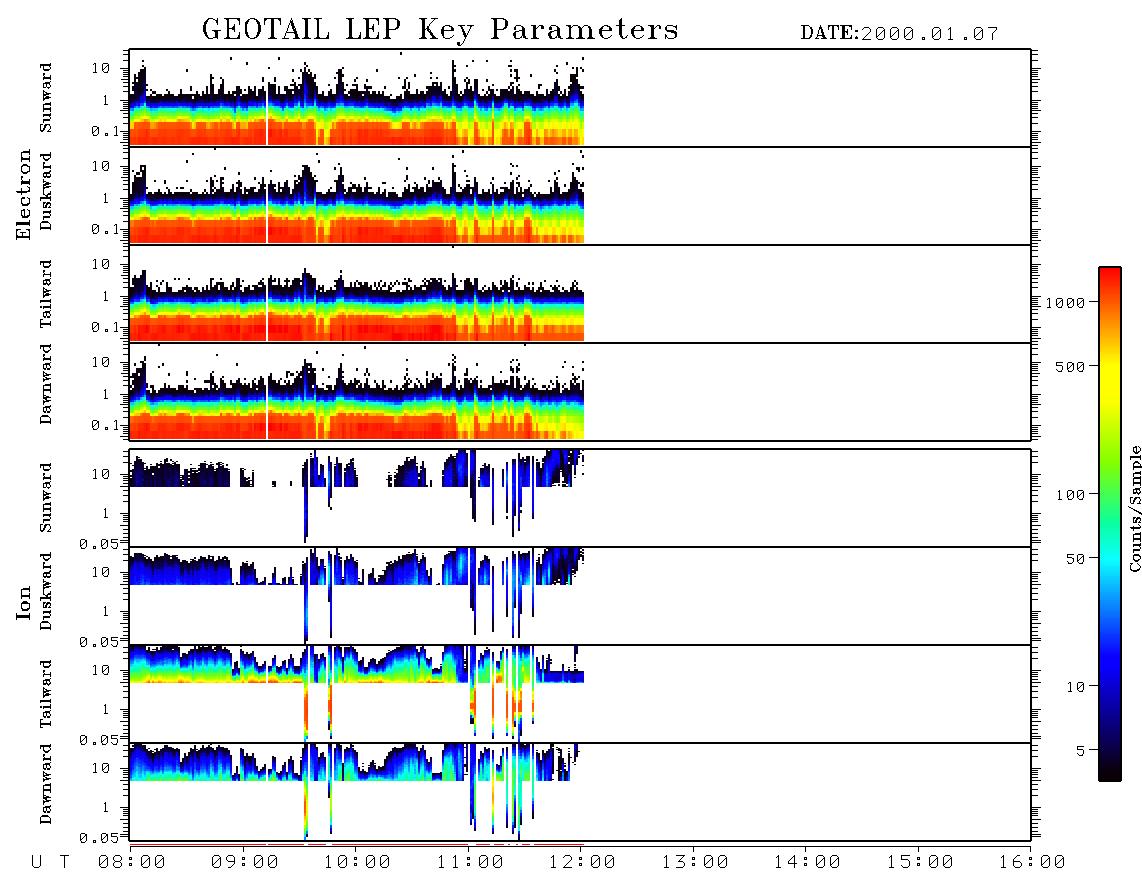Image resolution: width=1142 pixels, height=880 pixels.
Task: Click the 50 colorbar tick label
Action: 1076,559
